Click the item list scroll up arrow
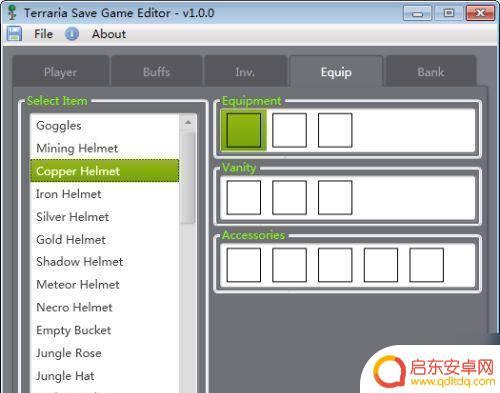The image size is (500, 393). pyautogui.click(x=188, y=123)
